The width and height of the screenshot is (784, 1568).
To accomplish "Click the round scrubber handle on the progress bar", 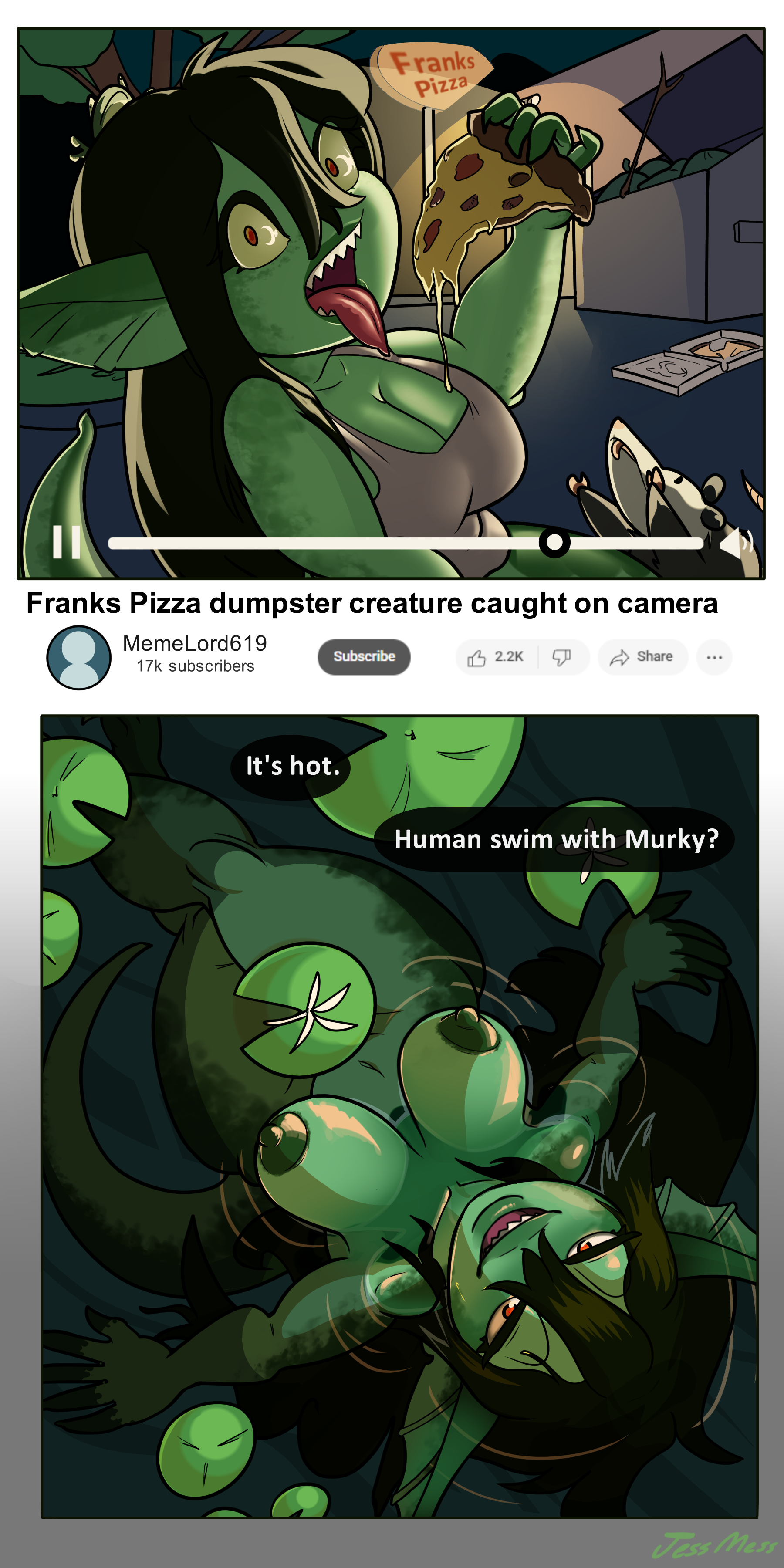I will pyautogui.click(x=554, y=542).
